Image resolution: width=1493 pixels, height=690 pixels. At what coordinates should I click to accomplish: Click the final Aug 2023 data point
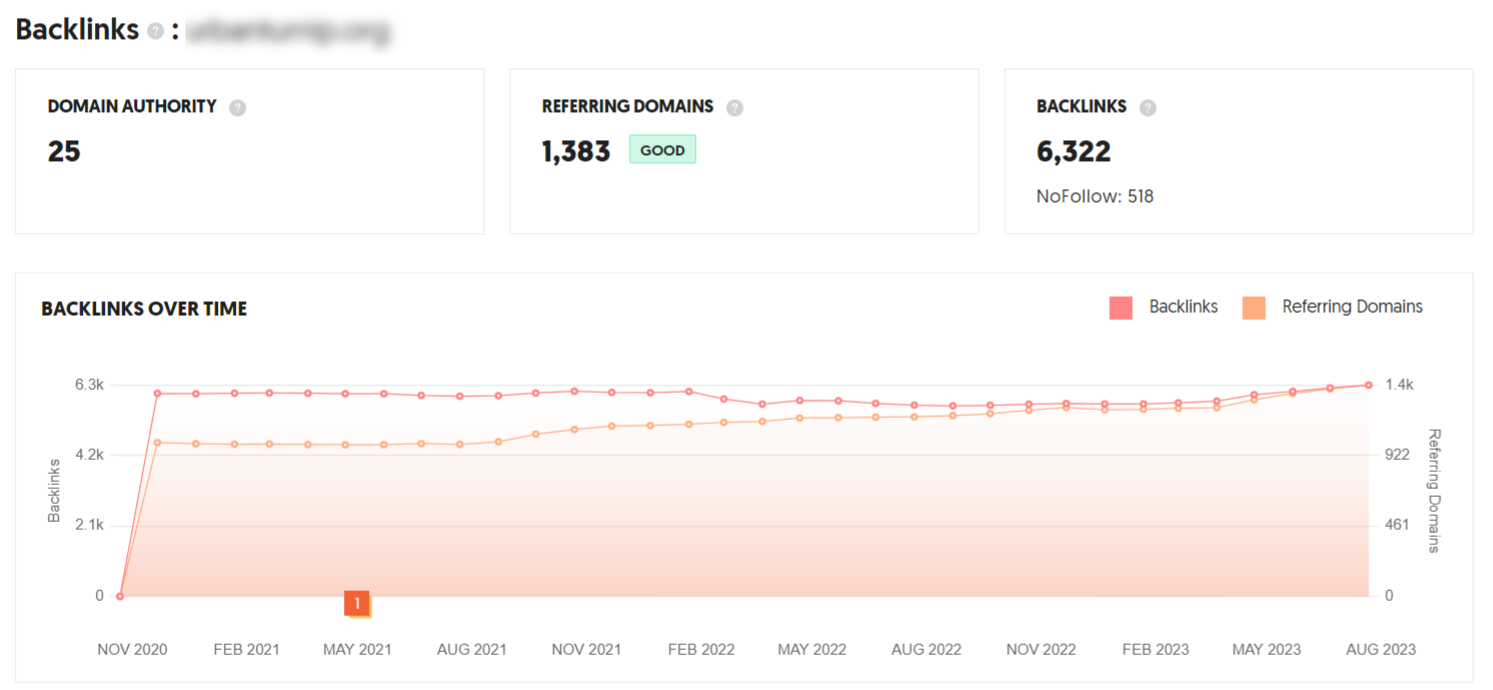click(1368, 385)
